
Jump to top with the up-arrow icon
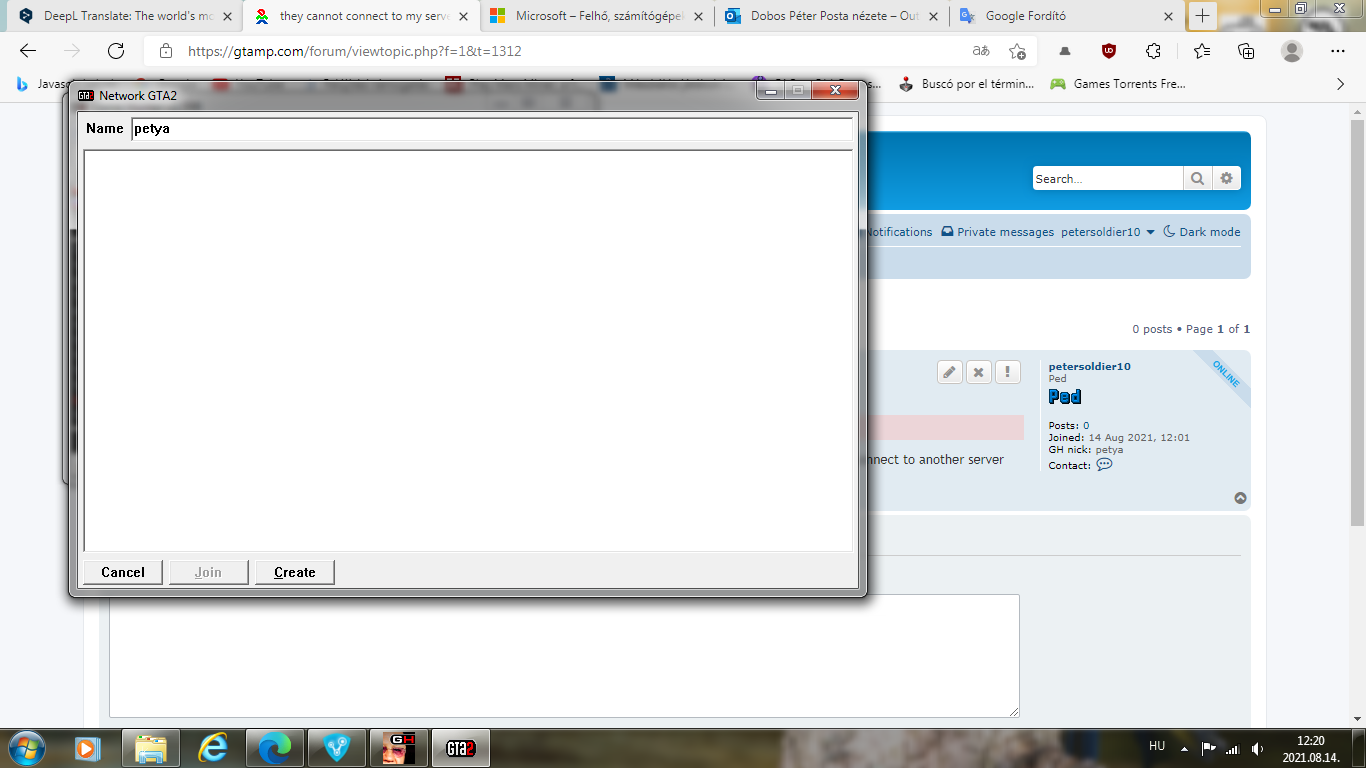[x=1240, y=498]
